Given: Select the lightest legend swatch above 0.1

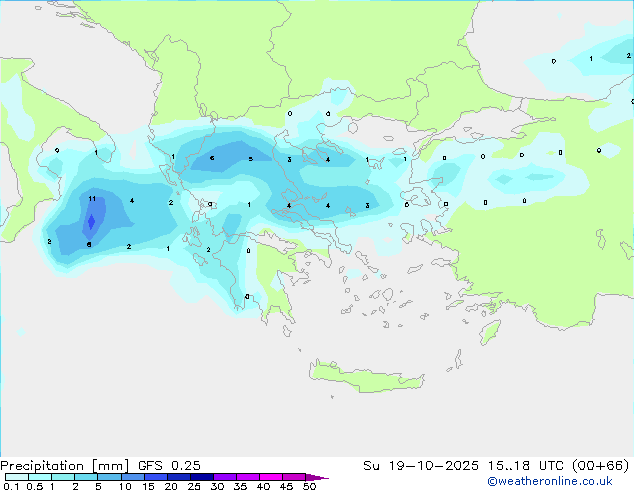Looking at the screenshot, I should click(17, 477).
